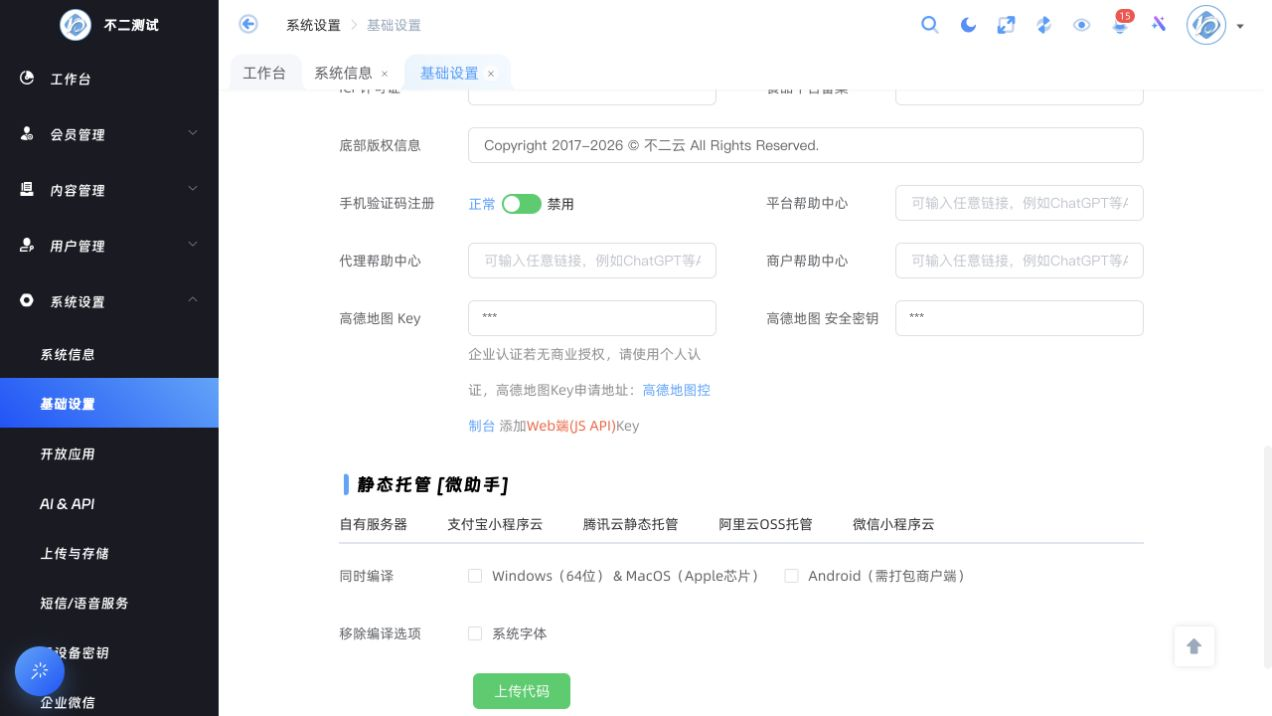1272x716 pixels.
Task: Click the 代理帮助中心 input field
Action: tap(592, 261)
